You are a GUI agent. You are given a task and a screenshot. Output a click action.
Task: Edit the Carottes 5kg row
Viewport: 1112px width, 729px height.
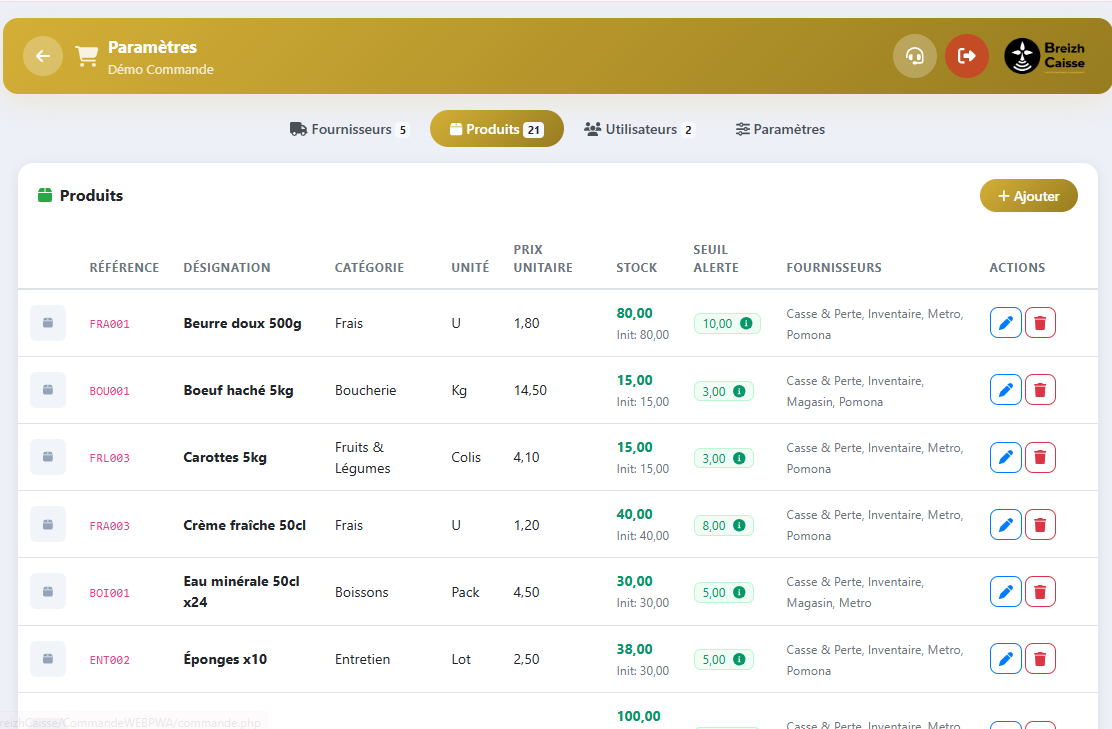1005,457
